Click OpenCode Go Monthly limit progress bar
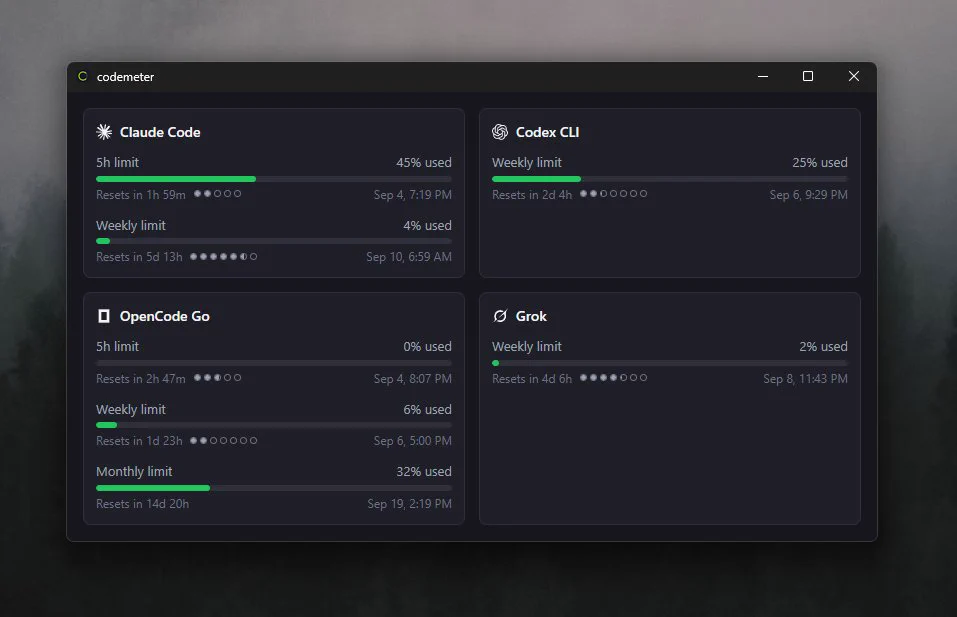 [273, 488]
